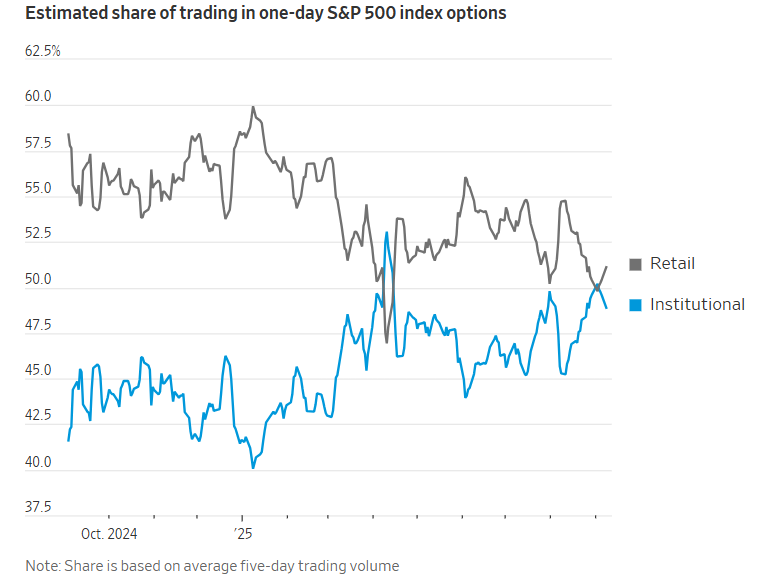Click the Oct. 2024 x-axis label
Image resolution: width=757 pixels, height=581 pixels.
[x=109, y=534]
